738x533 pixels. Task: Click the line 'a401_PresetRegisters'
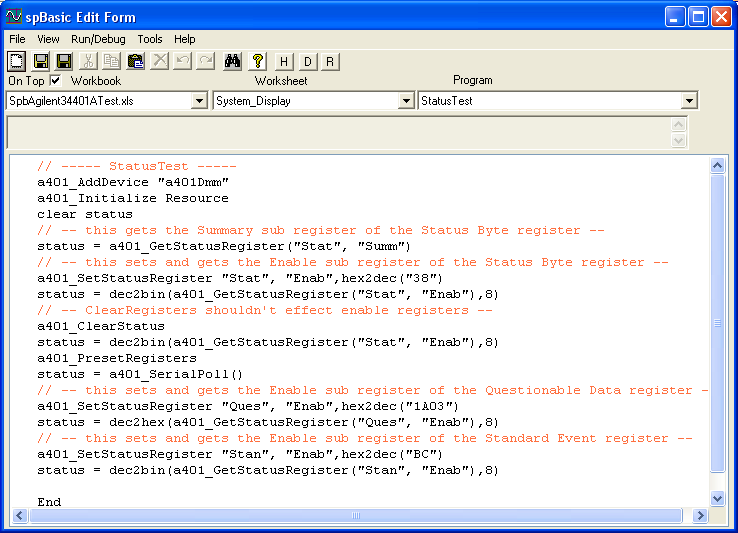tap(117, 358)
